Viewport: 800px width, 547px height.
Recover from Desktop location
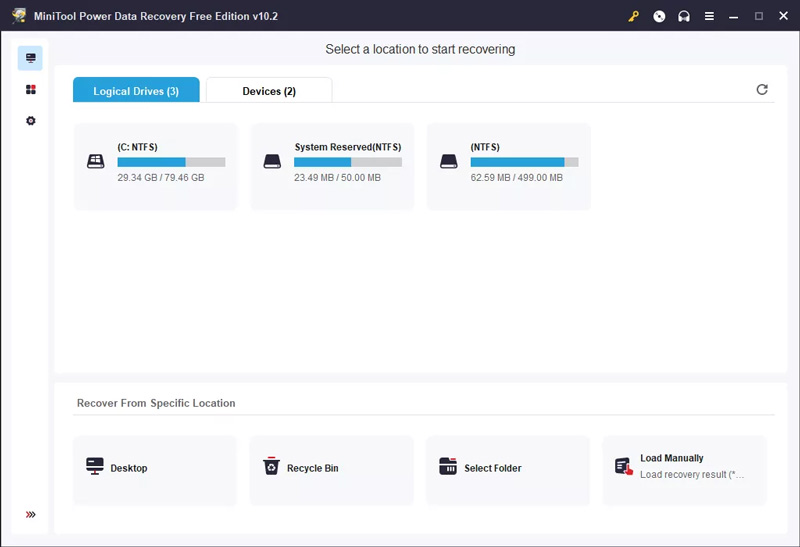pyautogui.click(x=155, y=469)
